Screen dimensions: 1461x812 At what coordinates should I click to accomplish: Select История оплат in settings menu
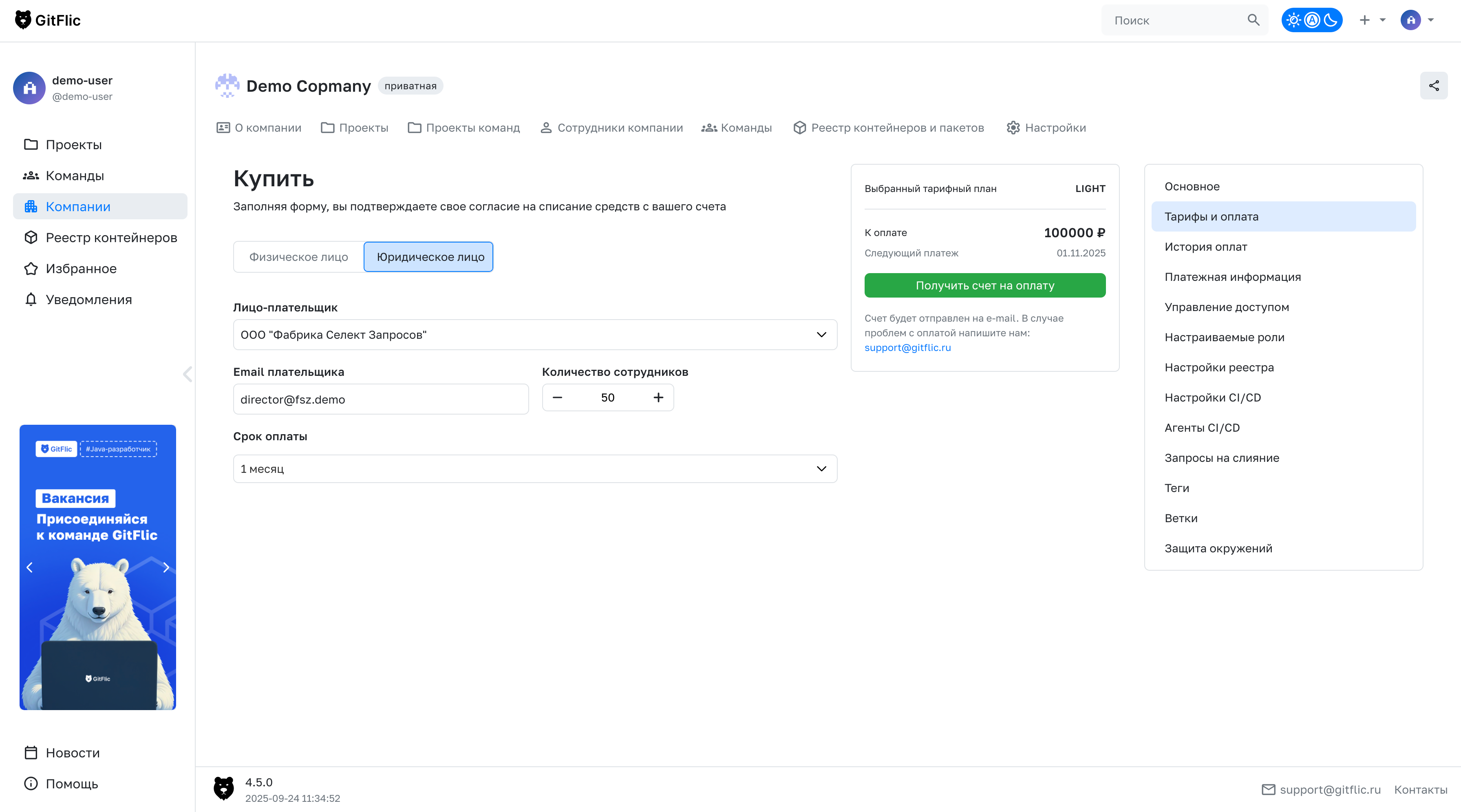click(1205, 247)
